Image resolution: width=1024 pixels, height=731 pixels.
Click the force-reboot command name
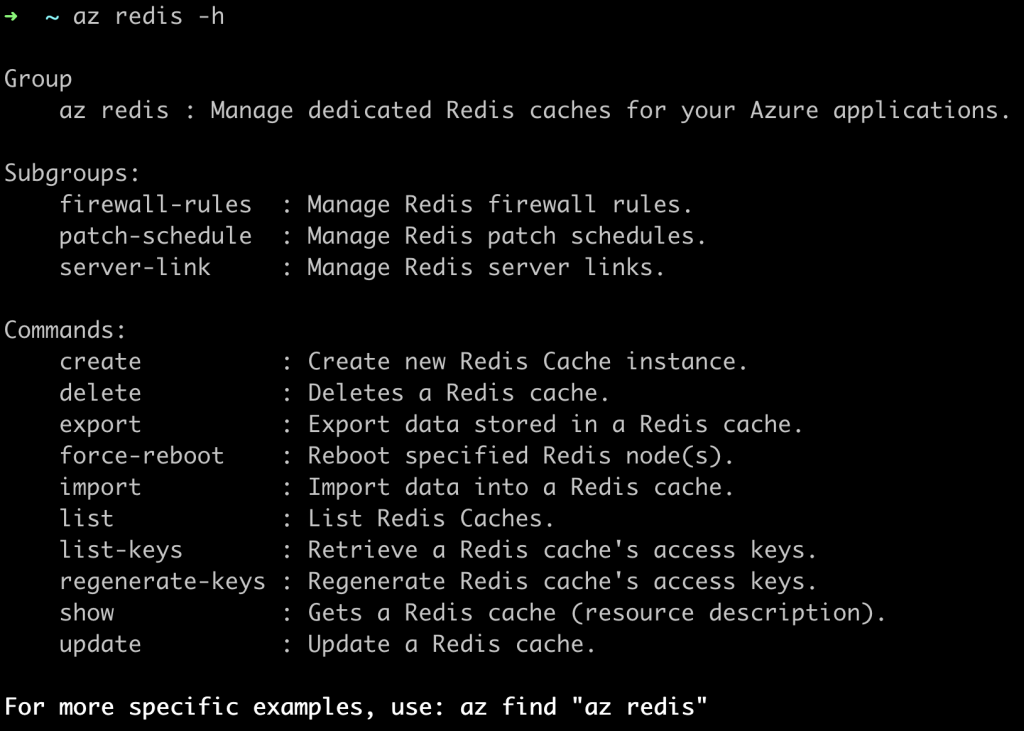[141, 456]
